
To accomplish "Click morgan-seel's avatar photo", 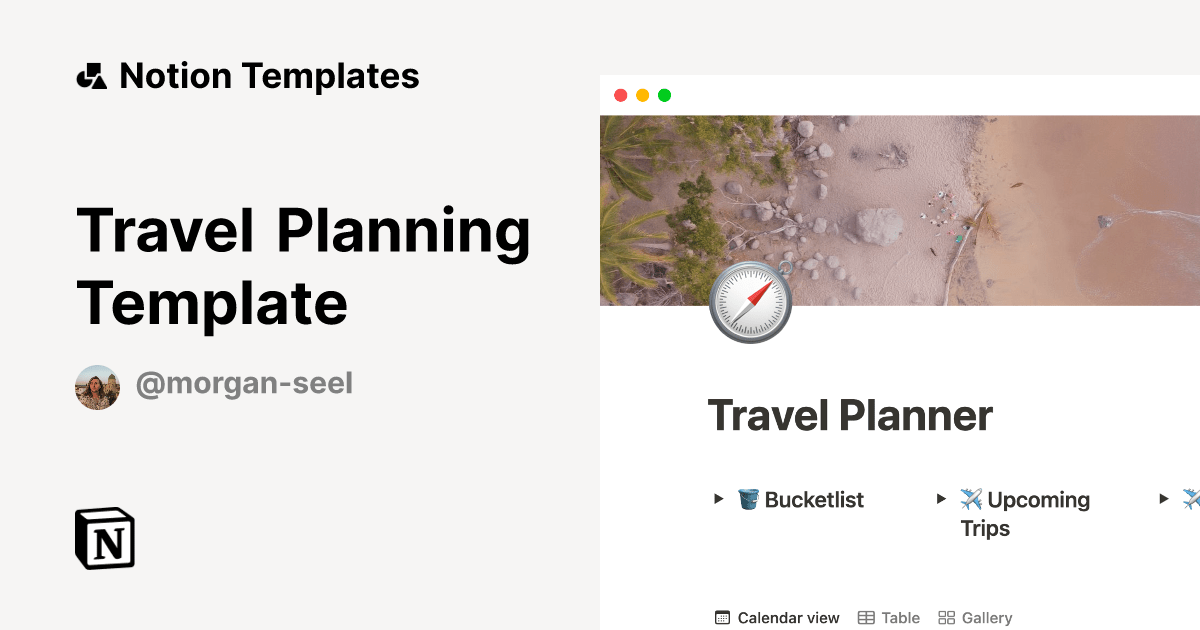I will [97, 386].
